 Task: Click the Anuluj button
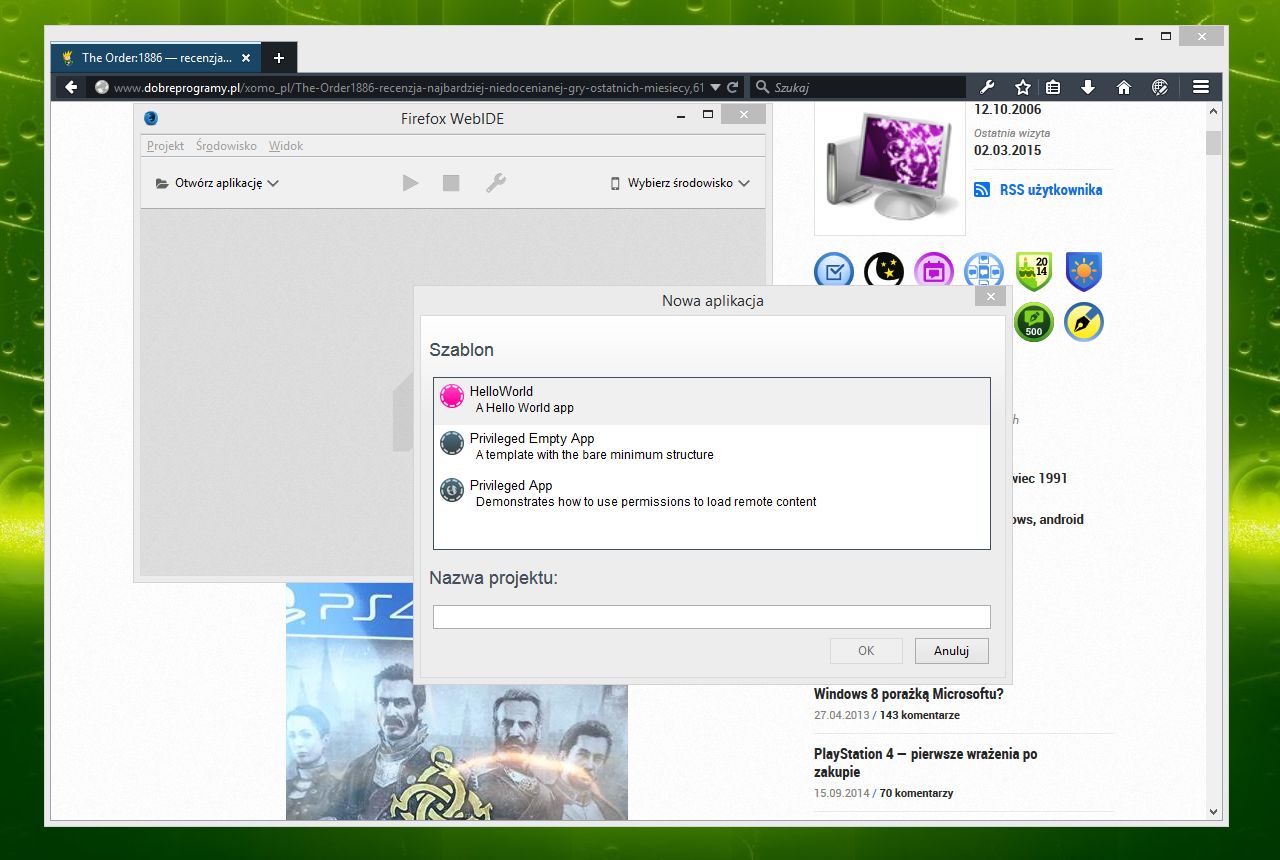952,651
